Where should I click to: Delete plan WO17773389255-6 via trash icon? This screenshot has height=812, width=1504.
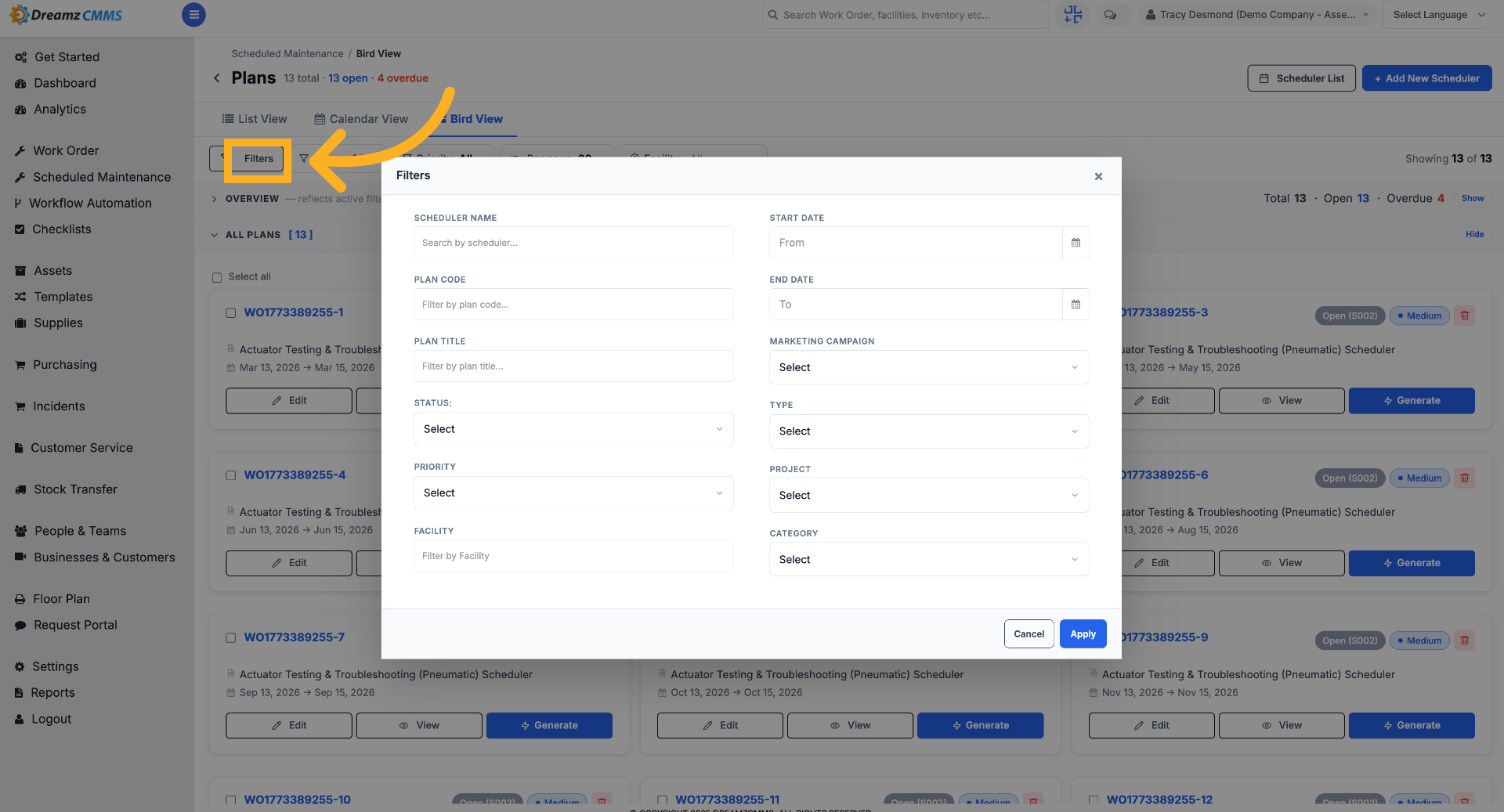pos(1464,478)
